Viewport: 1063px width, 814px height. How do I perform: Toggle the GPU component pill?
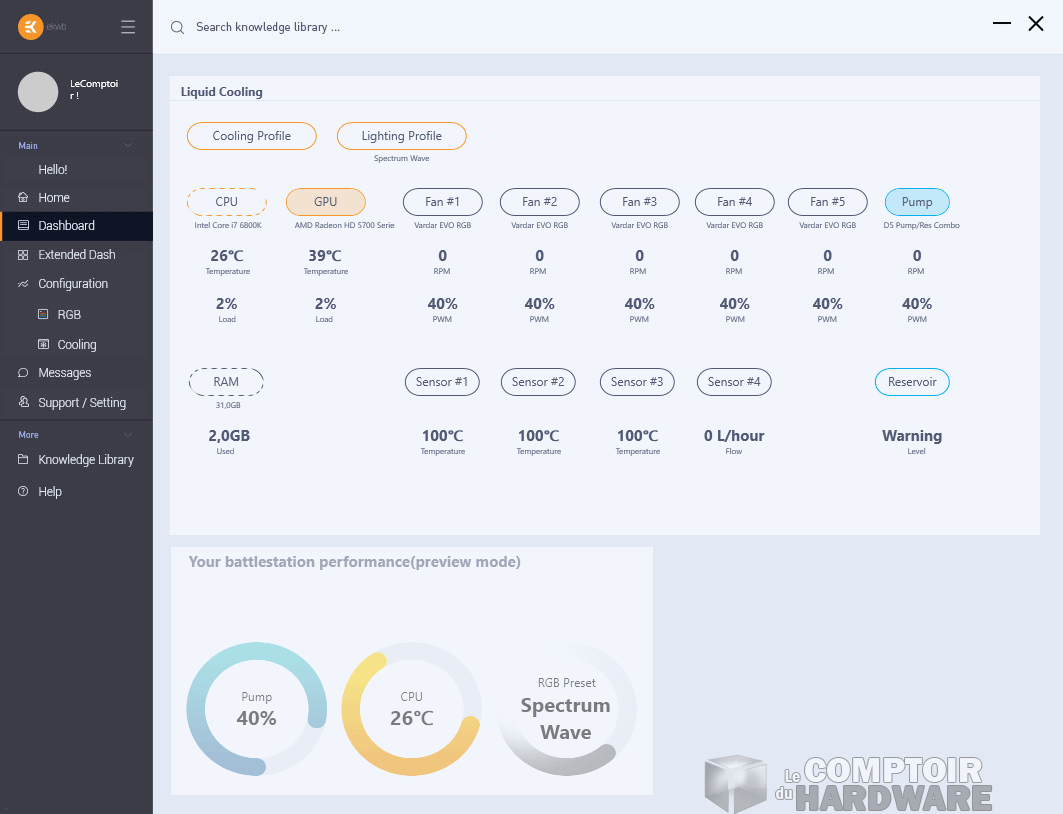tap(326, 202)
